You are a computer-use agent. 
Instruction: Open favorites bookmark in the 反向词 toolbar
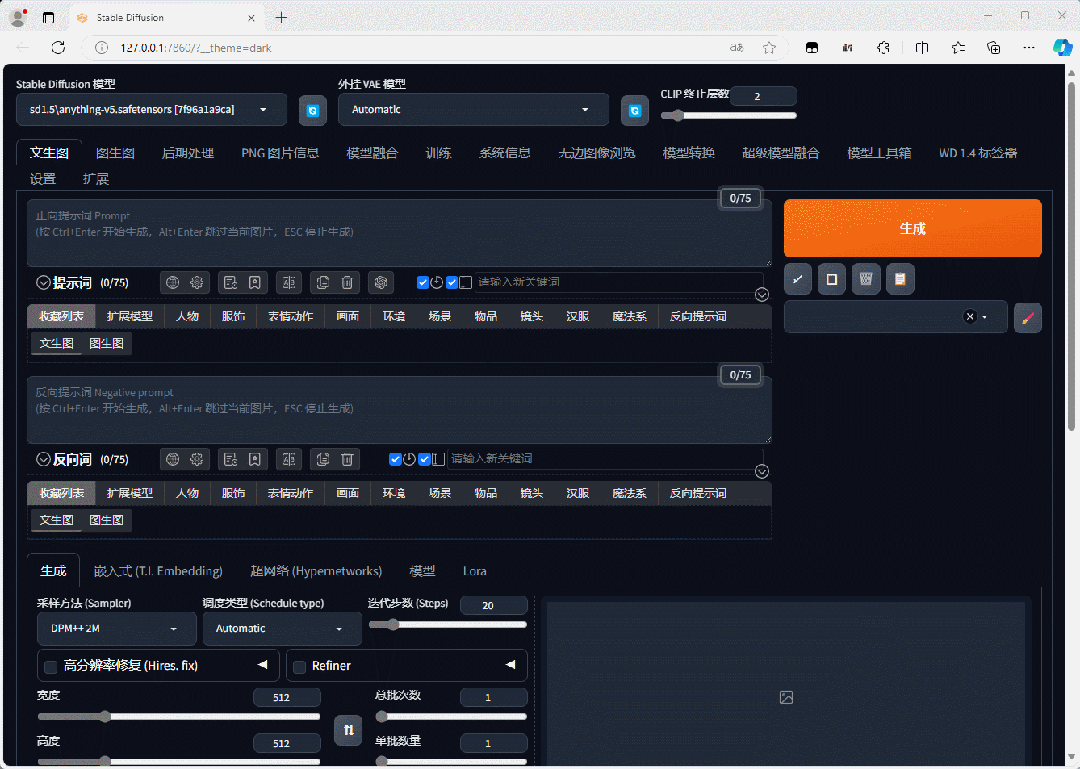[255, 460]
